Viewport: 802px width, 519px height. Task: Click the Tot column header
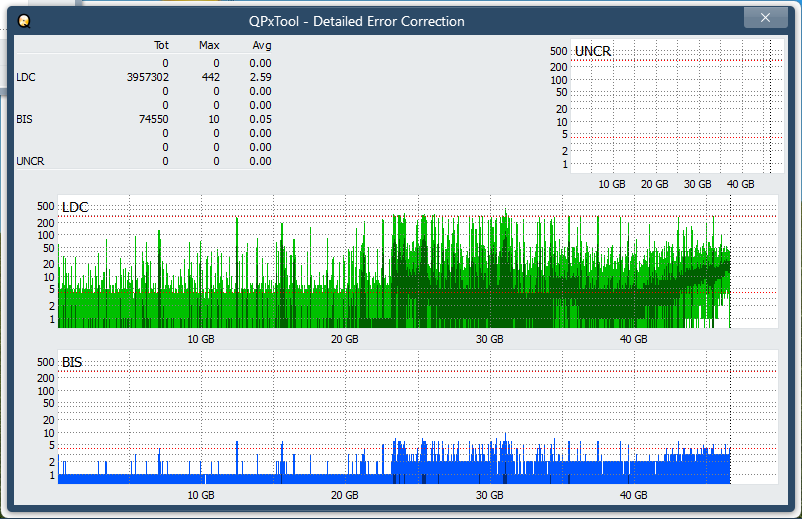click(x=161, y=45)
